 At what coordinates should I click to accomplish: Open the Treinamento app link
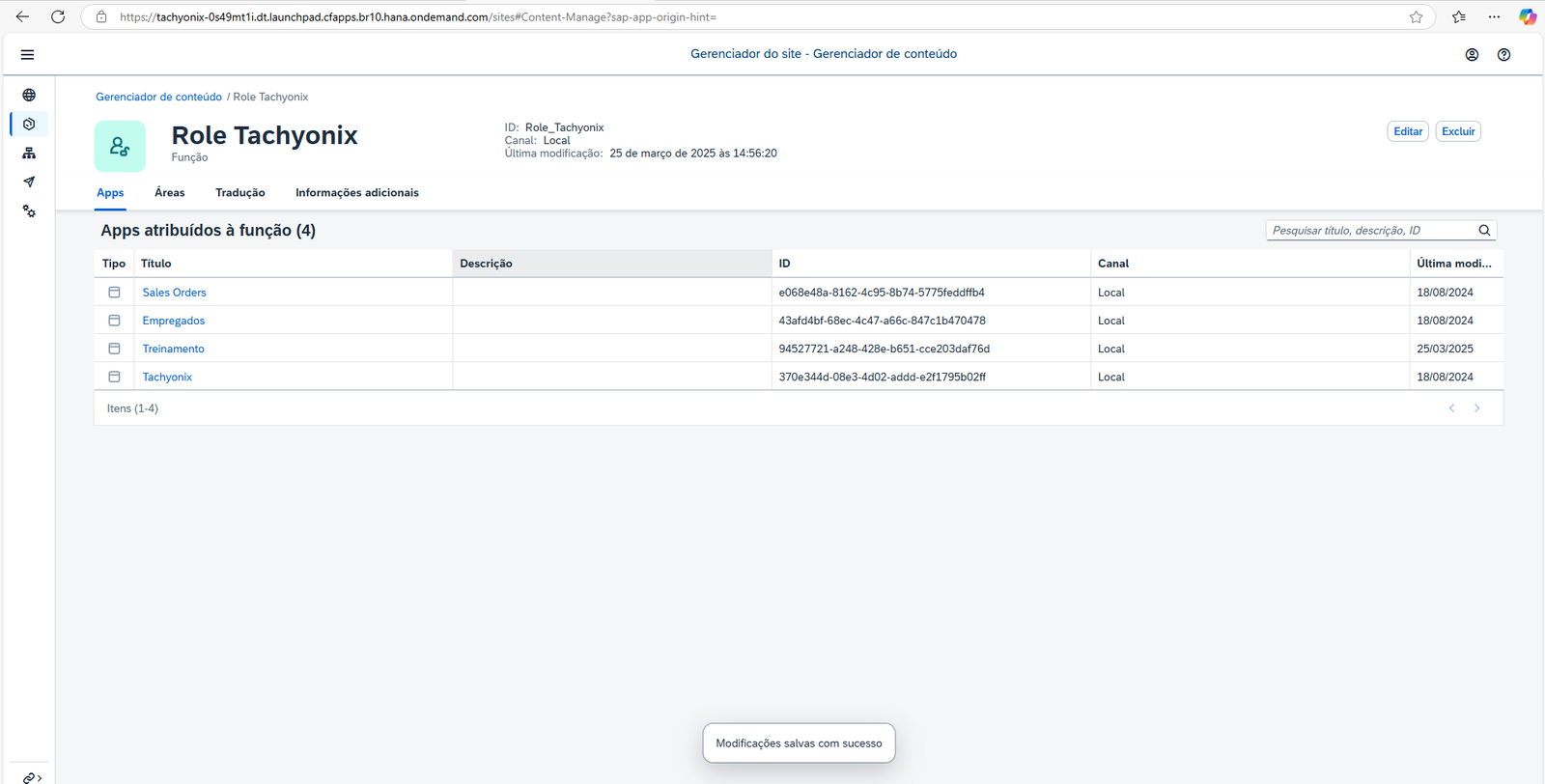tap(174, 349)
